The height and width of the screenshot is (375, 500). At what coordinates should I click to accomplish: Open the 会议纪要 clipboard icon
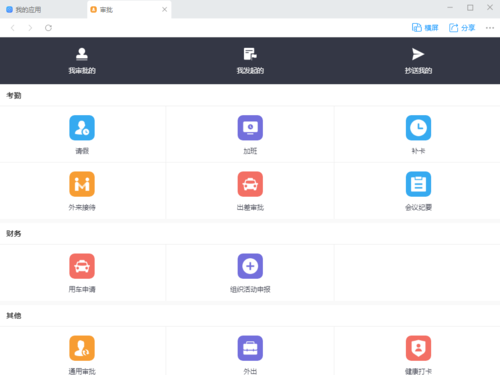tap(418, 184)
